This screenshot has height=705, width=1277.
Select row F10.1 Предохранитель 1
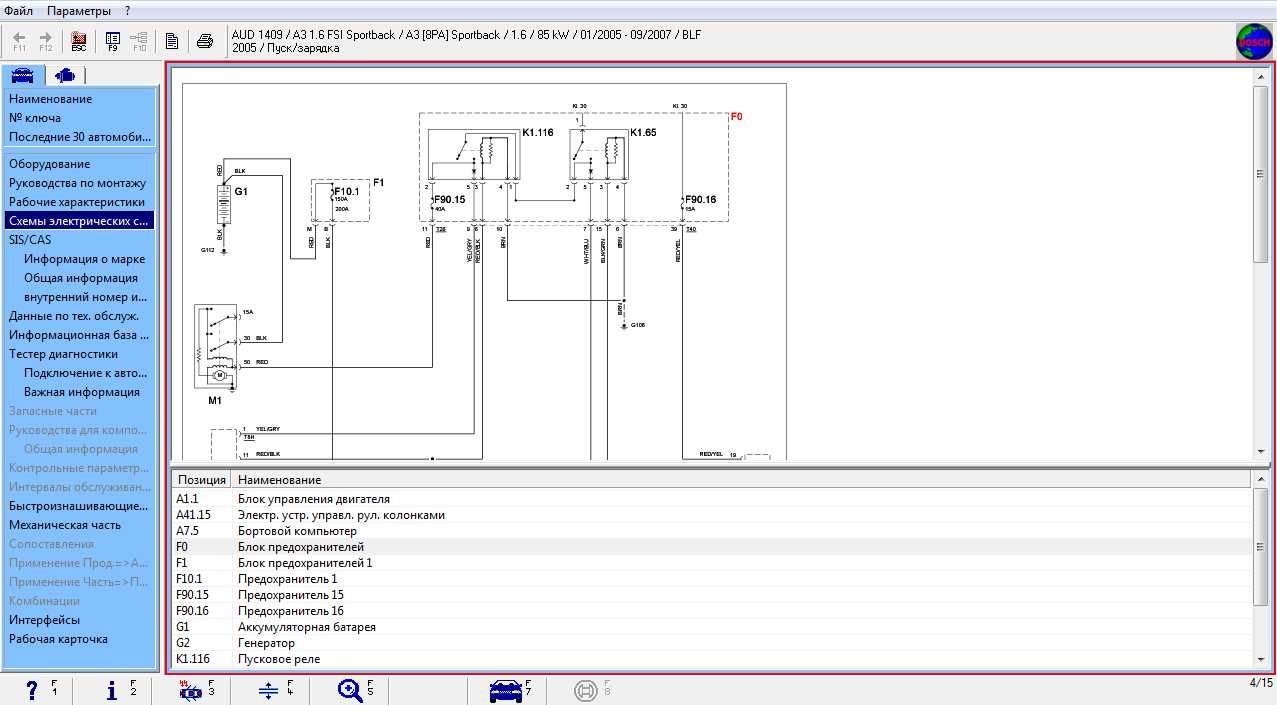tap(712, 579)
